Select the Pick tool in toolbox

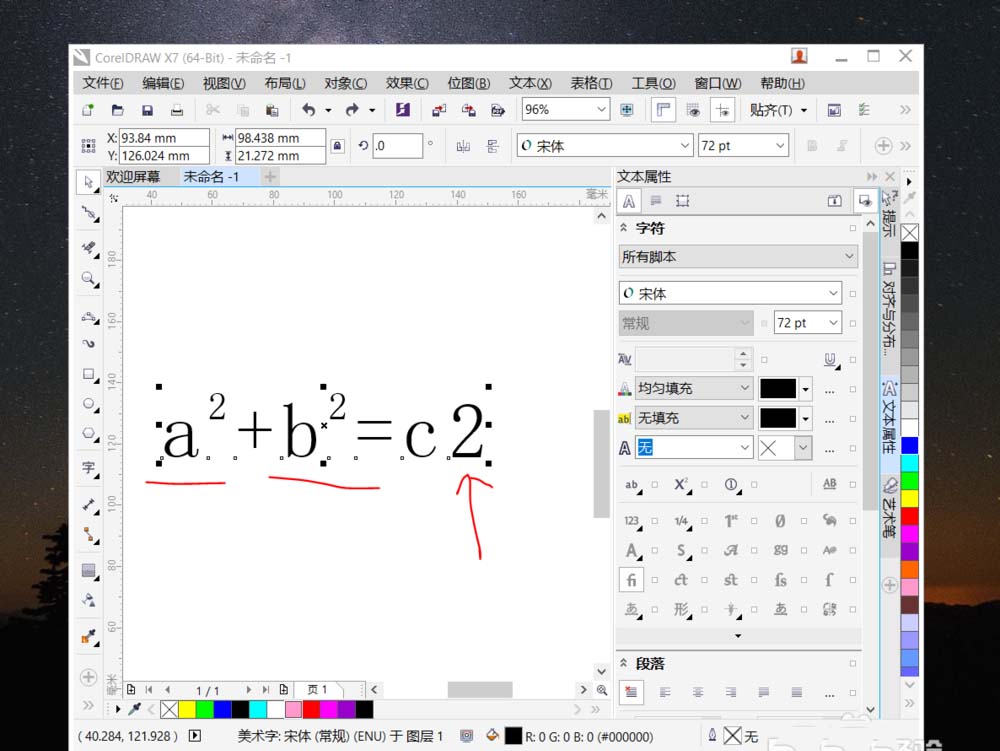[x=89, y=182]
